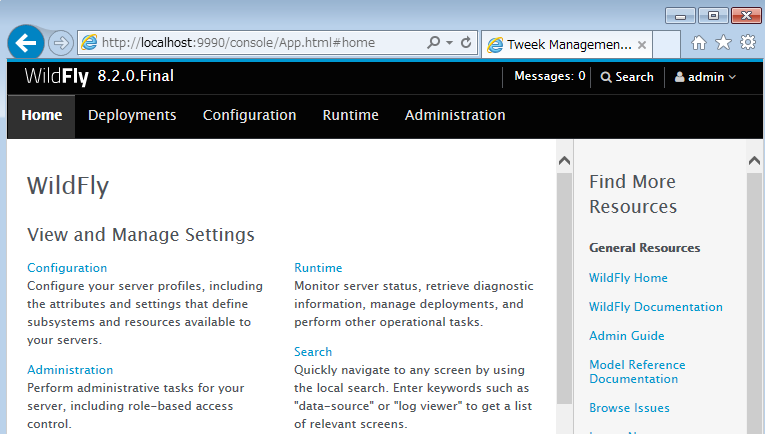Screen dimensions: 765x434
Task: Open the Browse Issues link
Action: coord(629,408)
